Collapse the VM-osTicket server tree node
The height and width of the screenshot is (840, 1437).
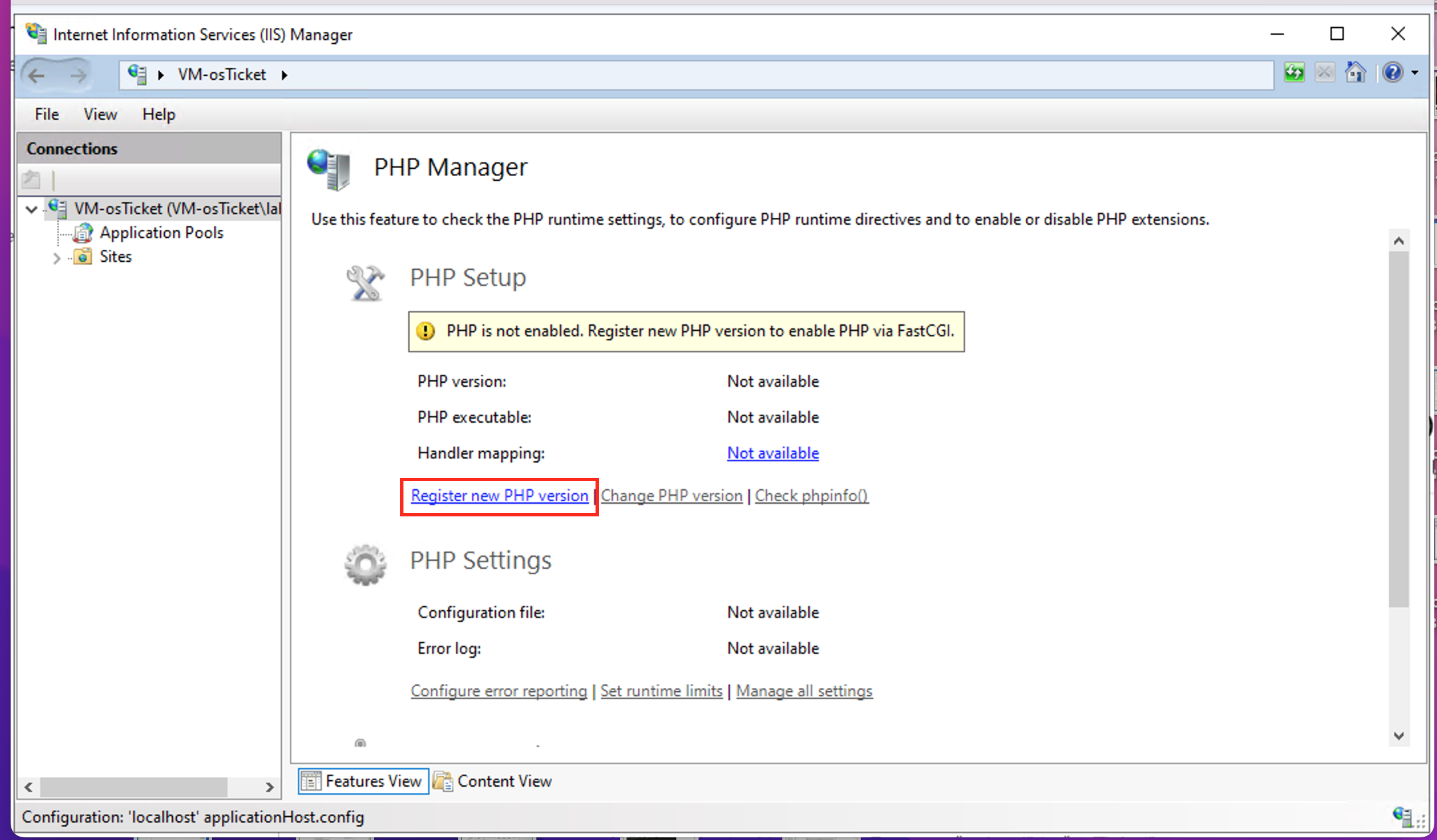click(31, 209)
